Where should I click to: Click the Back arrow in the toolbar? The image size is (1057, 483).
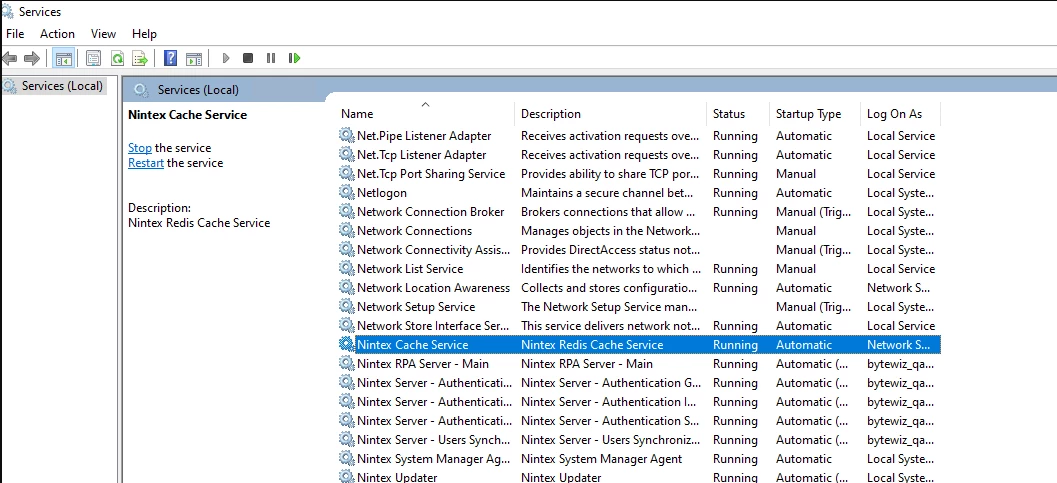pos(9,59)
